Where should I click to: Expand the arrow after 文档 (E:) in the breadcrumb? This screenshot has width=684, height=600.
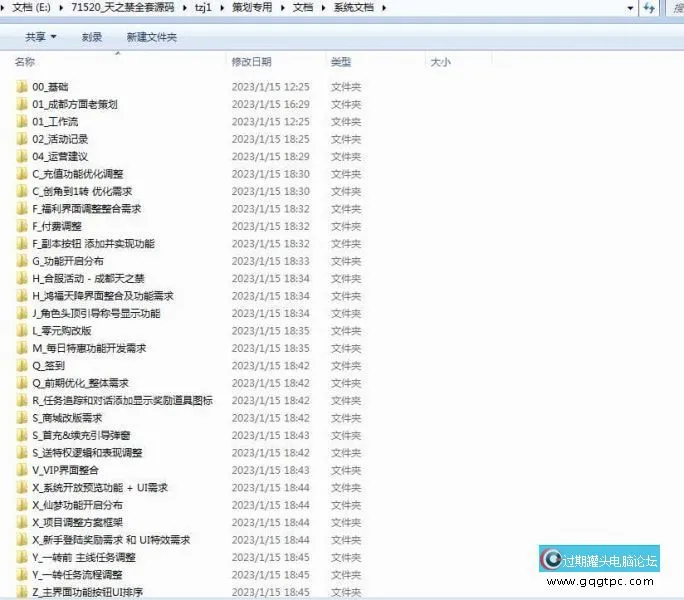pyautogui.click(x=61, y=7)
